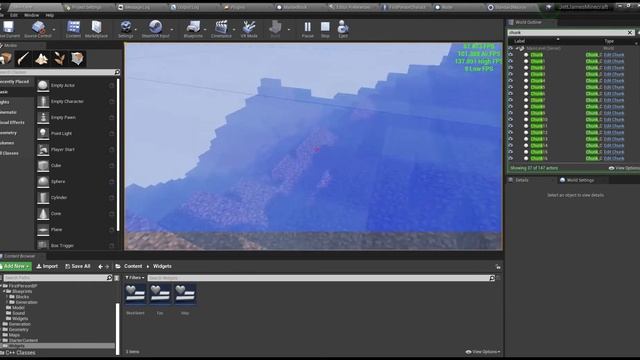Screen dimensions: 640x360
Task: Launch Marketplace from toolbar
Action: 96,28
